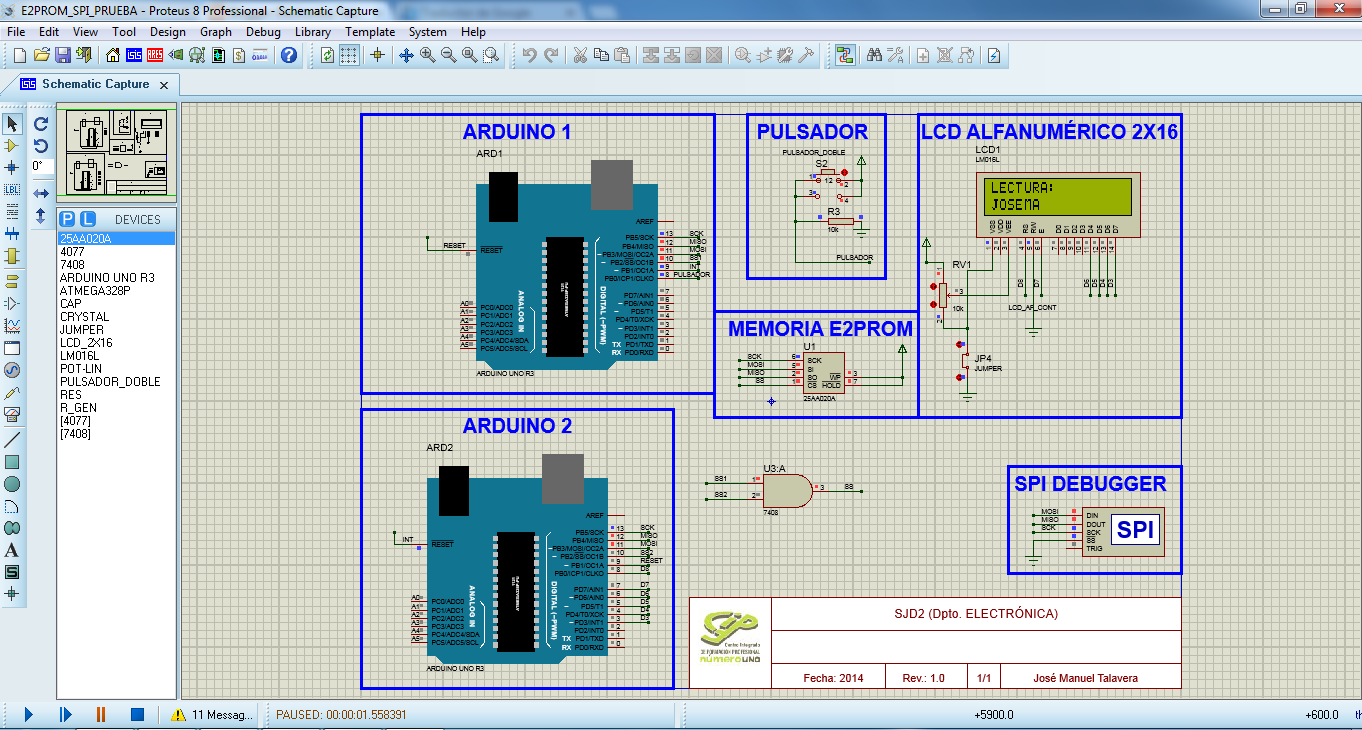Open the property assignment tool
The height and width of the screenshot is (730, 1362).
(x=895, y=55)
